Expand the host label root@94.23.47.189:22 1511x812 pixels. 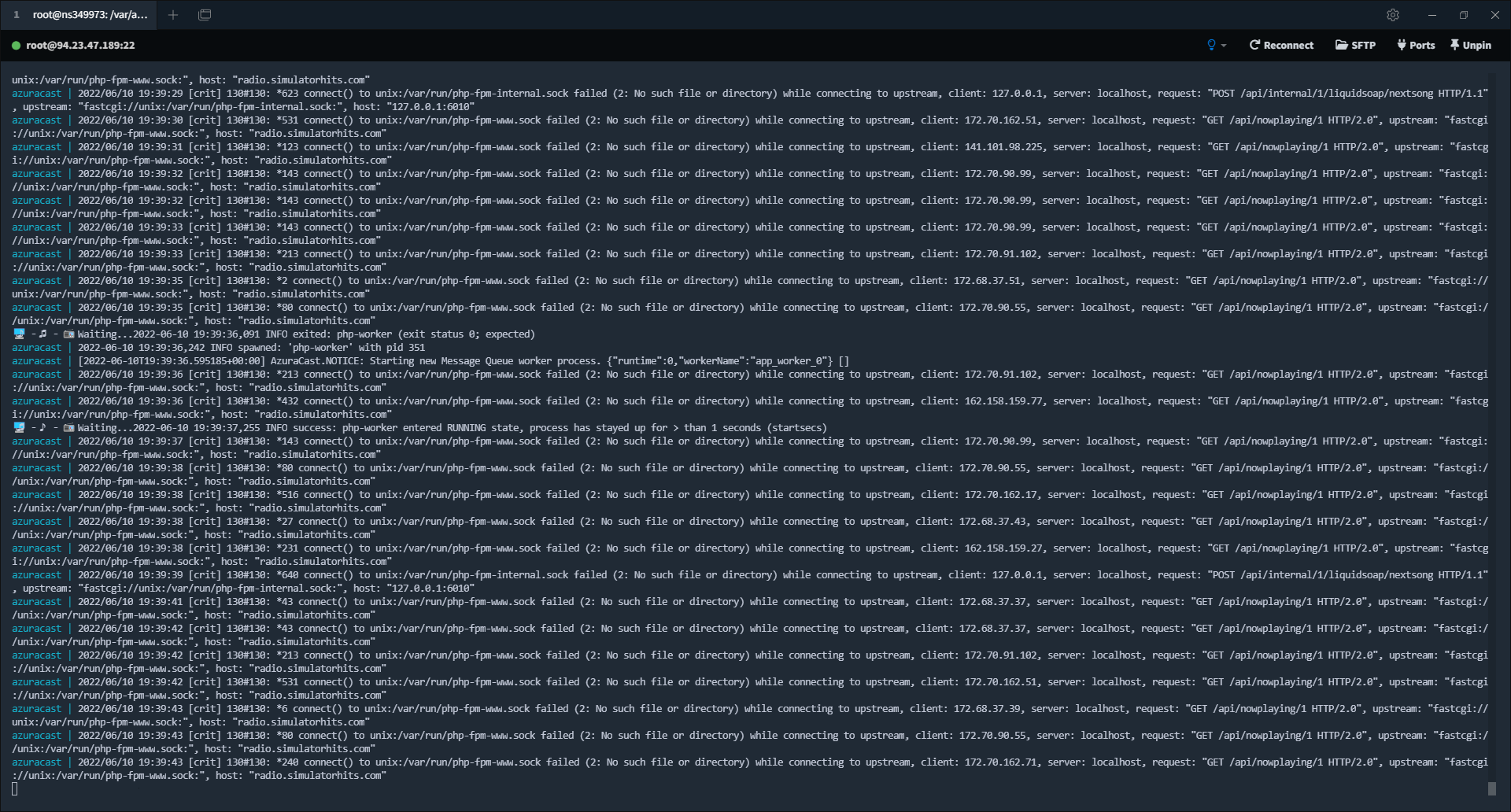(x=81, y=46)
